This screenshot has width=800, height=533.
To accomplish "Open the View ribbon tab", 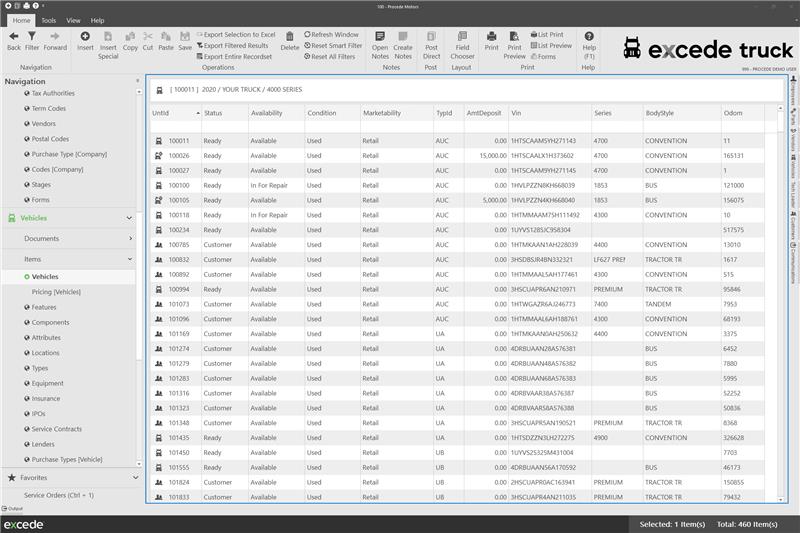I will pyautogui.click(x=73, y=20).
